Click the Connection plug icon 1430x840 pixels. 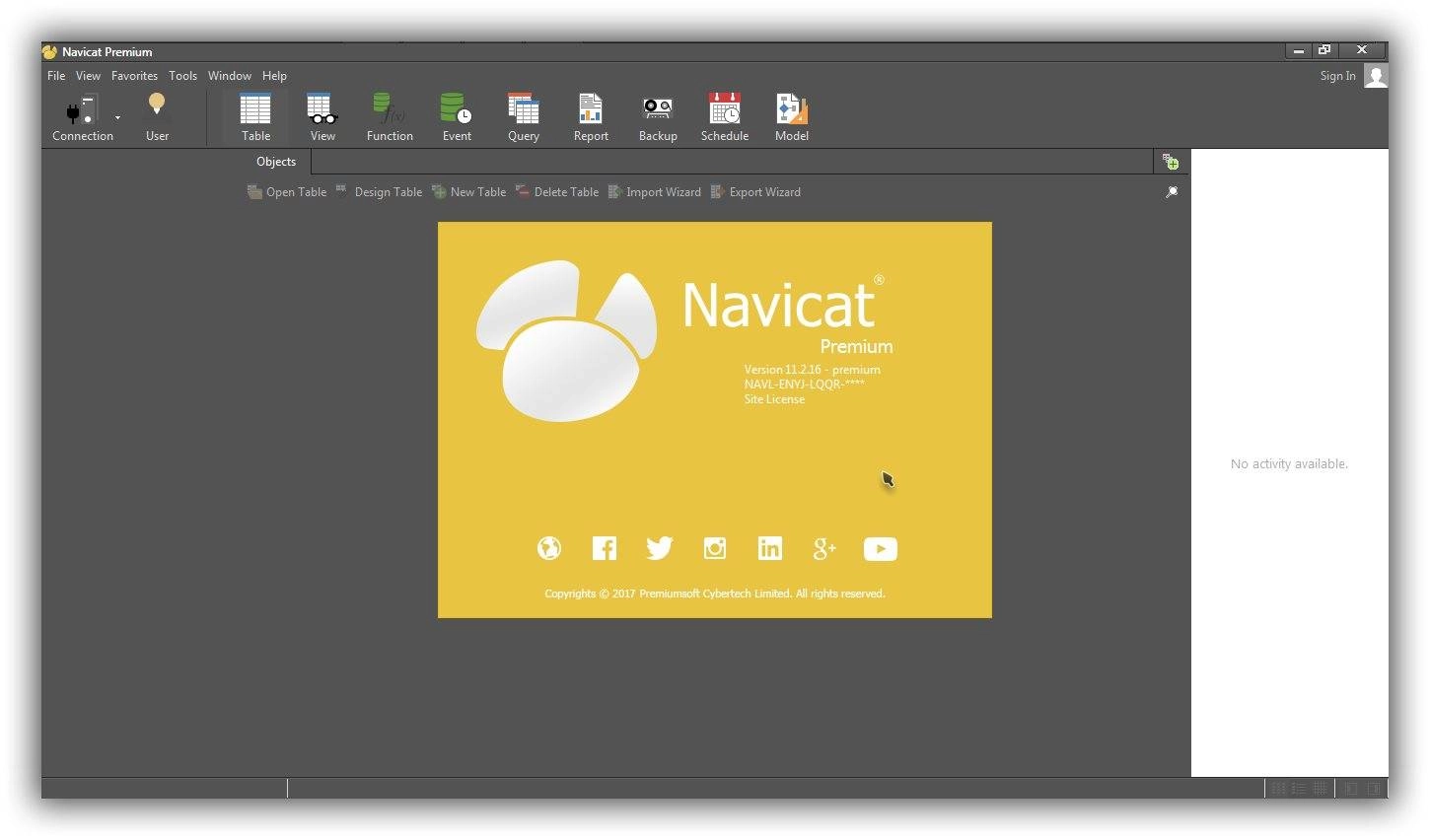pos(82,108)
